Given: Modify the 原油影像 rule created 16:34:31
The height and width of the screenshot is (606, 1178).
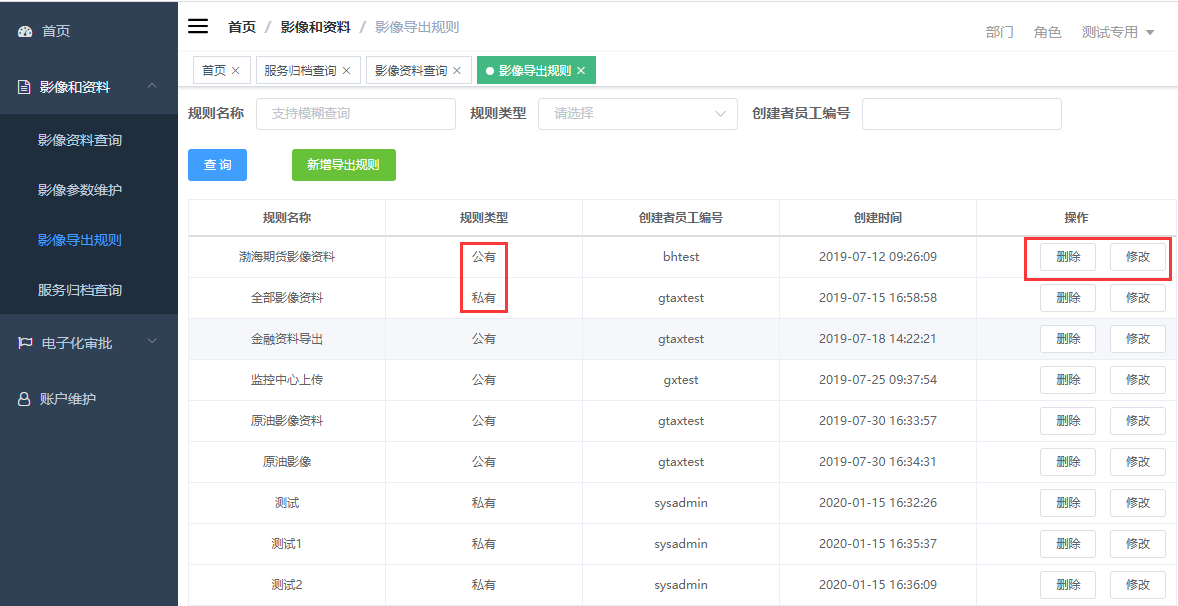Looking at the screenshot, I should (x=1137, y=462).
